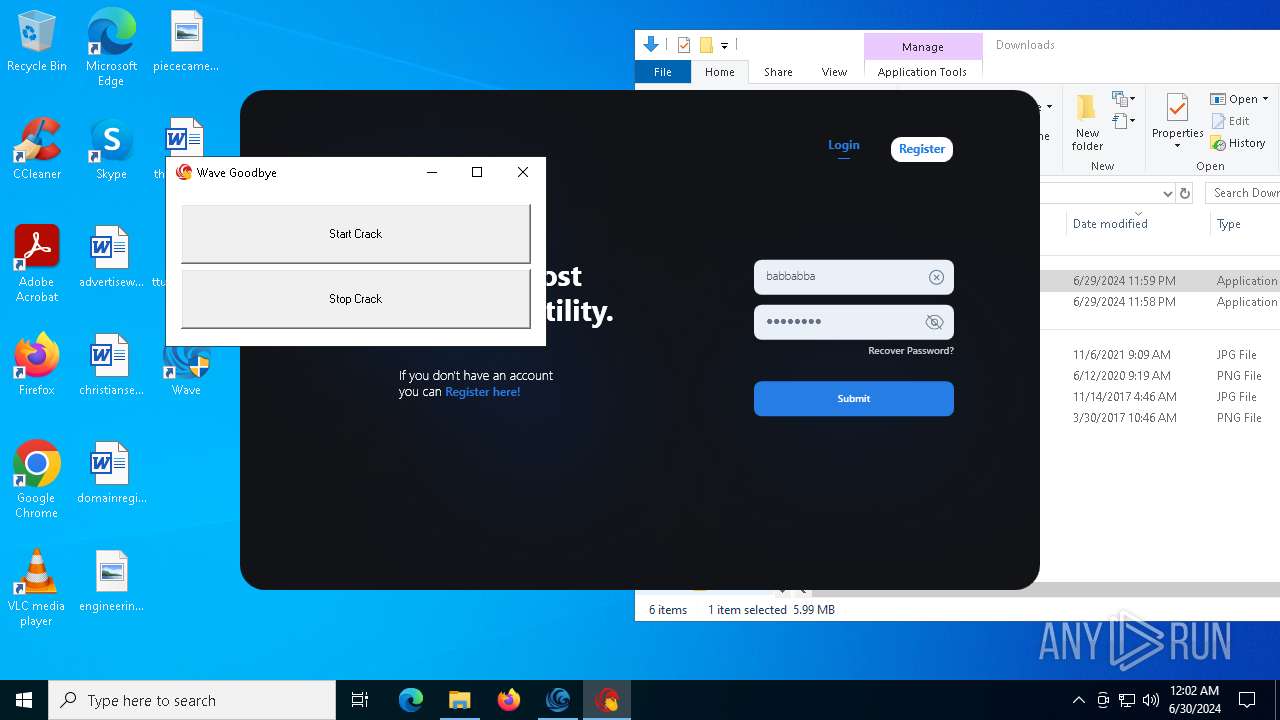Submit the Wave login form
1280x720 pixels.
854,398
